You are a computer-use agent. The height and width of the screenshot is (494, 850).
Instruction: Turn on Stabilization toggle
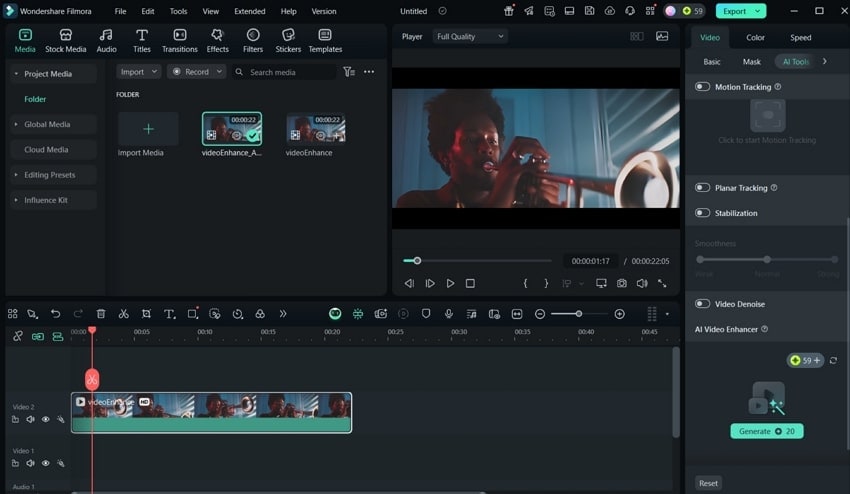[703, 213]
